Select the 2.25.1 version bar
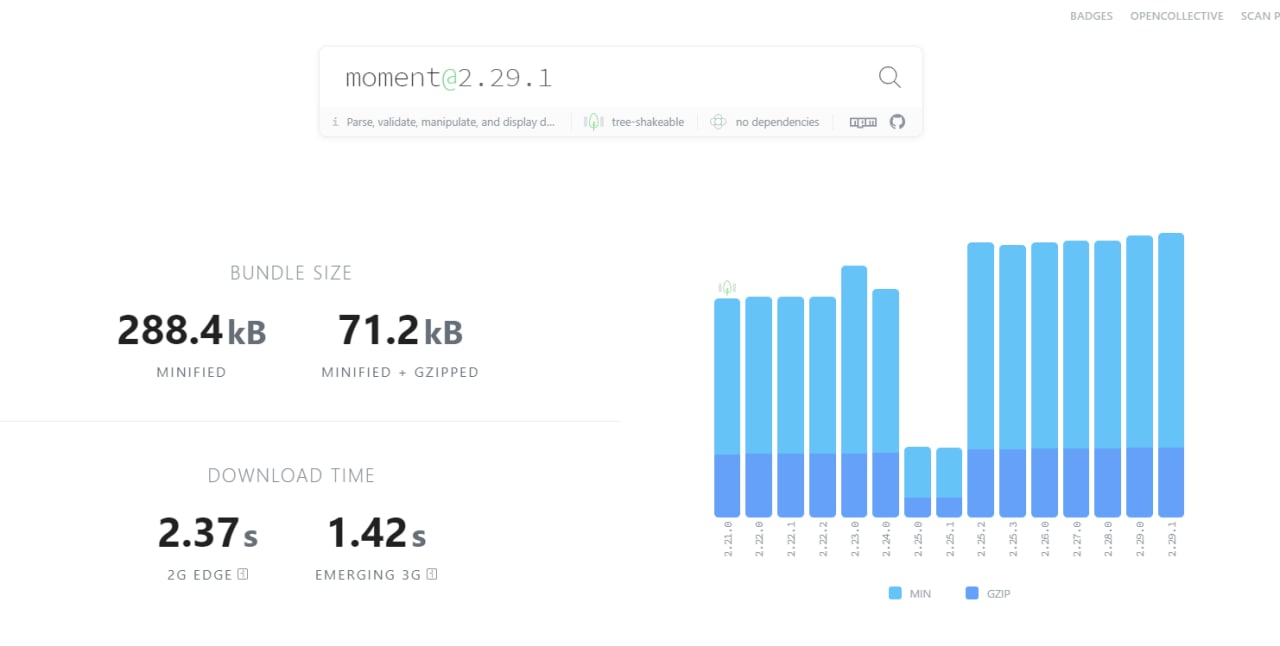 [949, 482]
